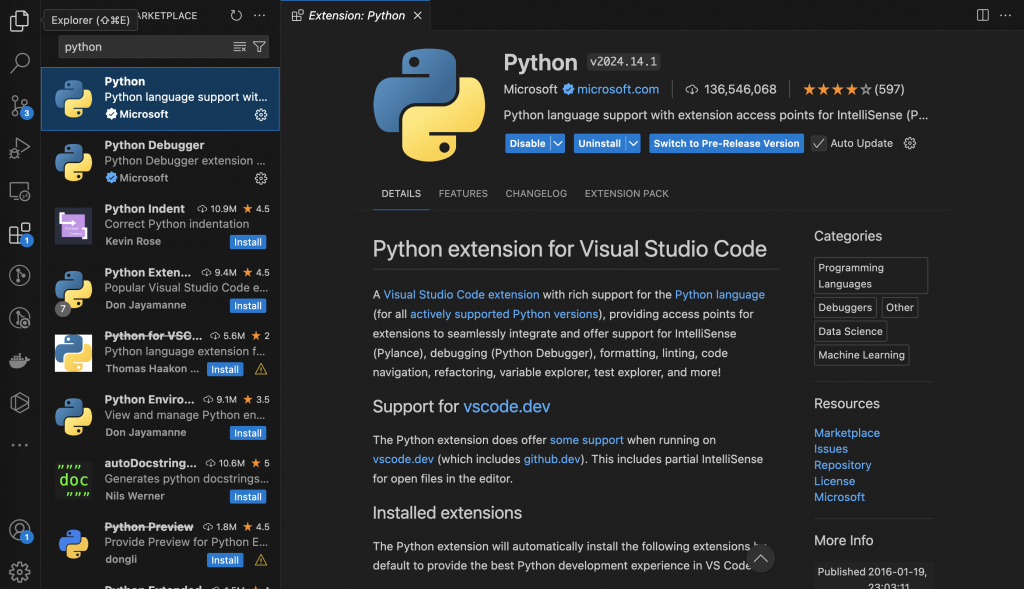This screenshot has width=1024, height=589.
Task: Open the Repository link under Resources
Action: (x=842, y=465)
